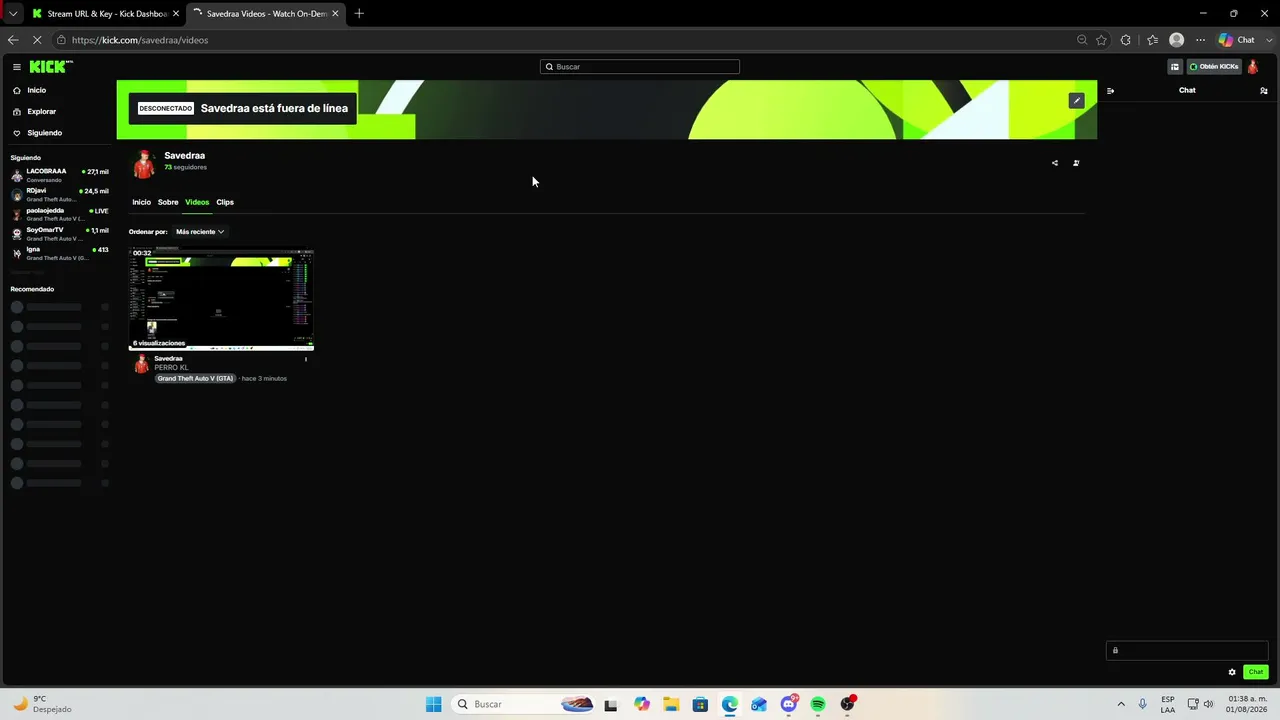Open Igna followed channel

60,253
